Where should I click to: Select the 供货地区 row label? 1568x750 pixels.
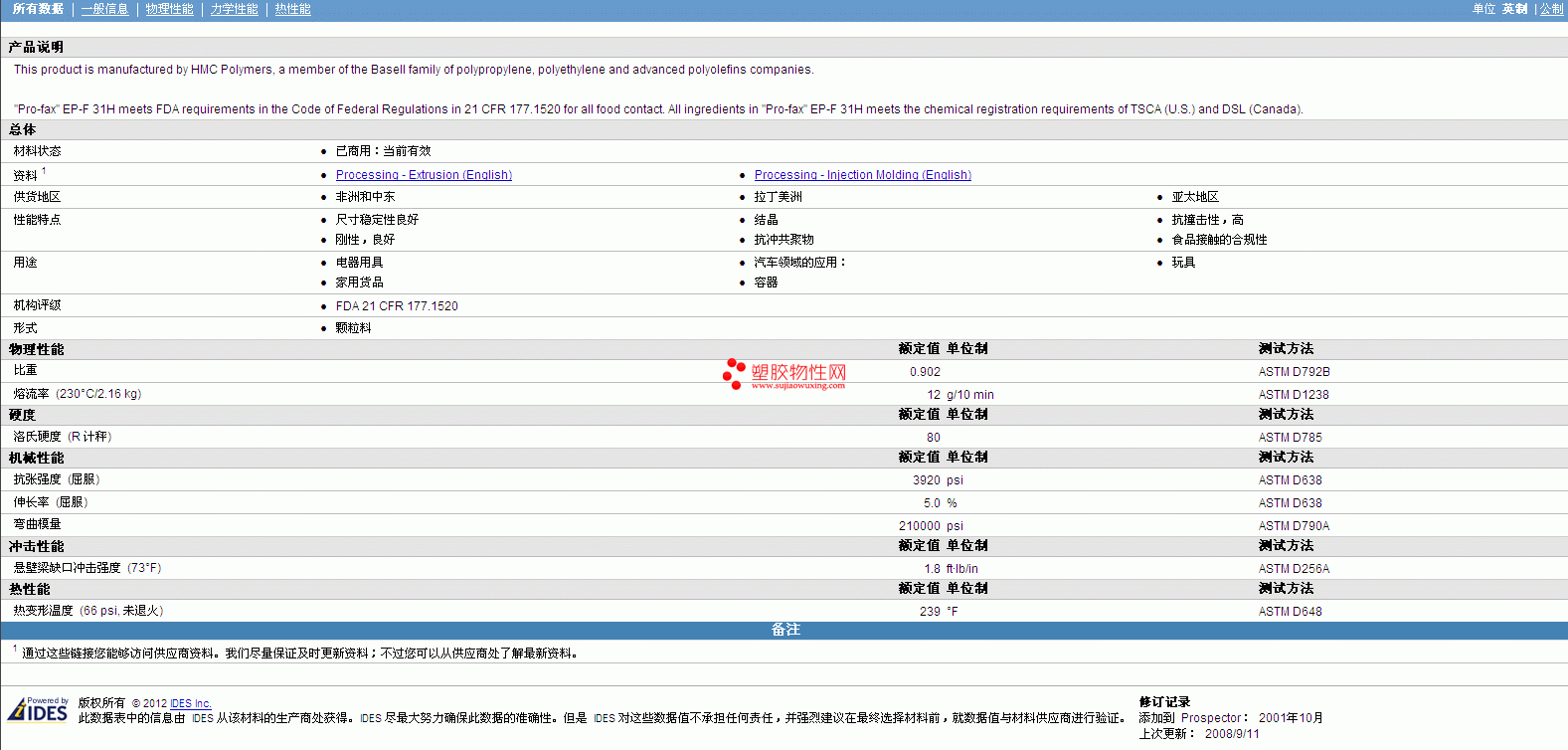(37, 197)
